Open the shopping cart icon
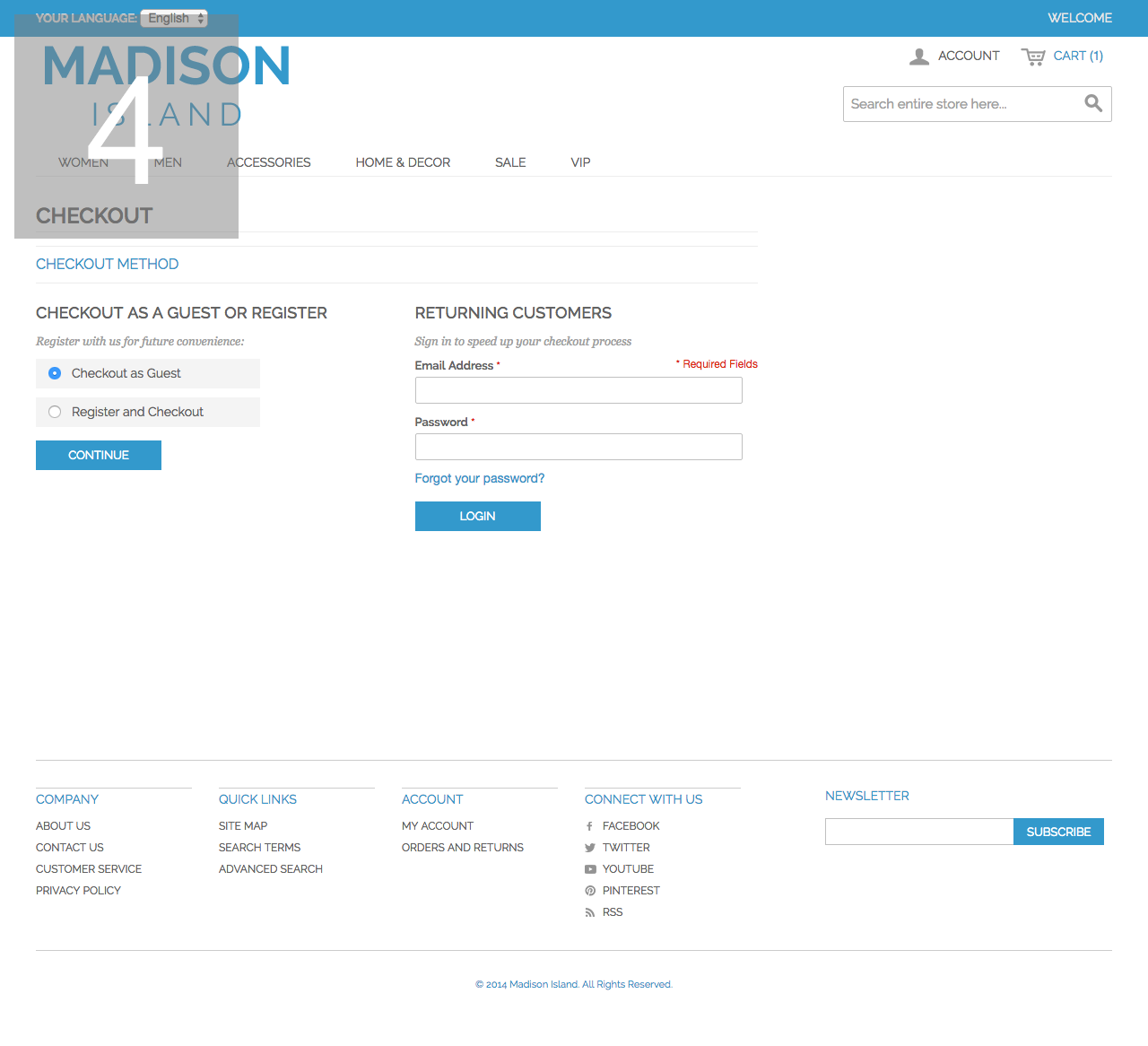 click(x=1033, y=57)
